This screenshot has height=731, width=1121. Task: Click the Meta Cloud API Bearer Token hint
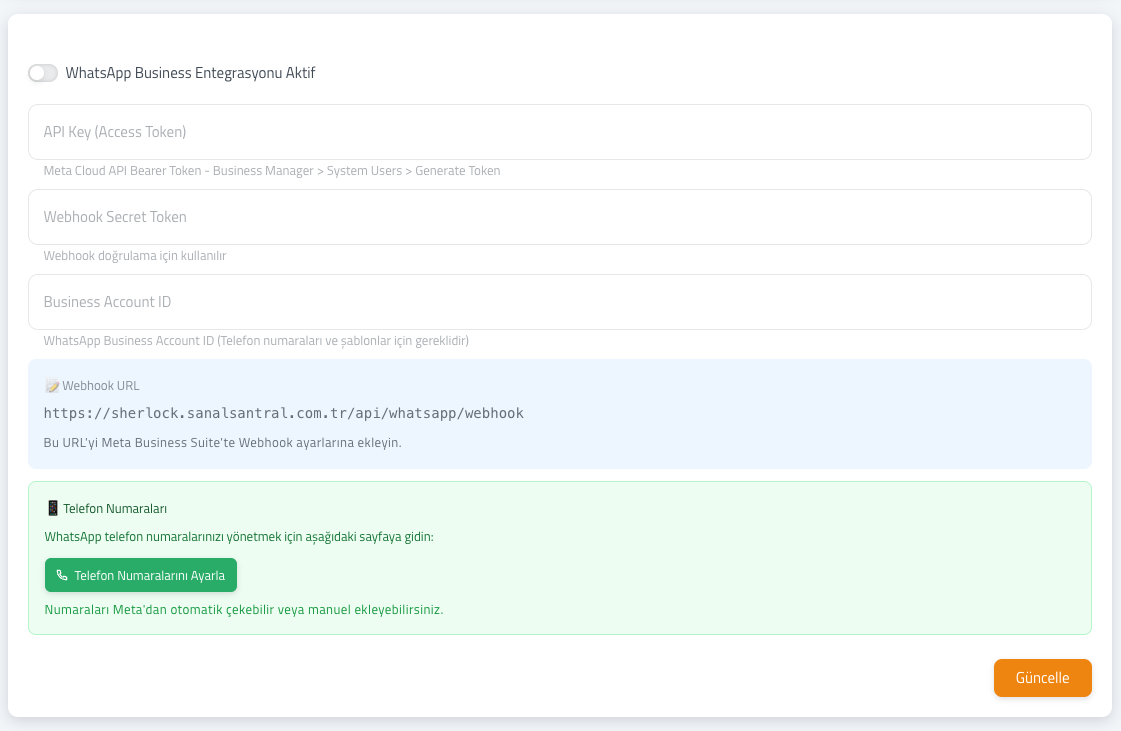(x=272, y=171)
